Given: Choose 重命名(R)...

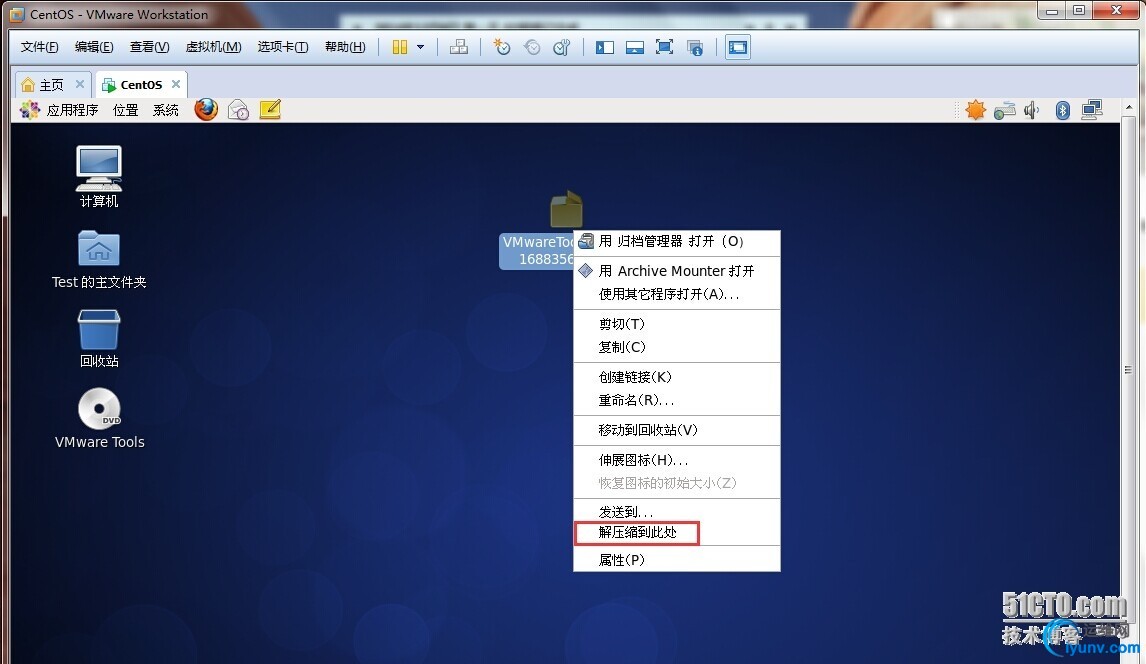Looking at the screenshot, I should pyautogui.click(x=677, y=400).
